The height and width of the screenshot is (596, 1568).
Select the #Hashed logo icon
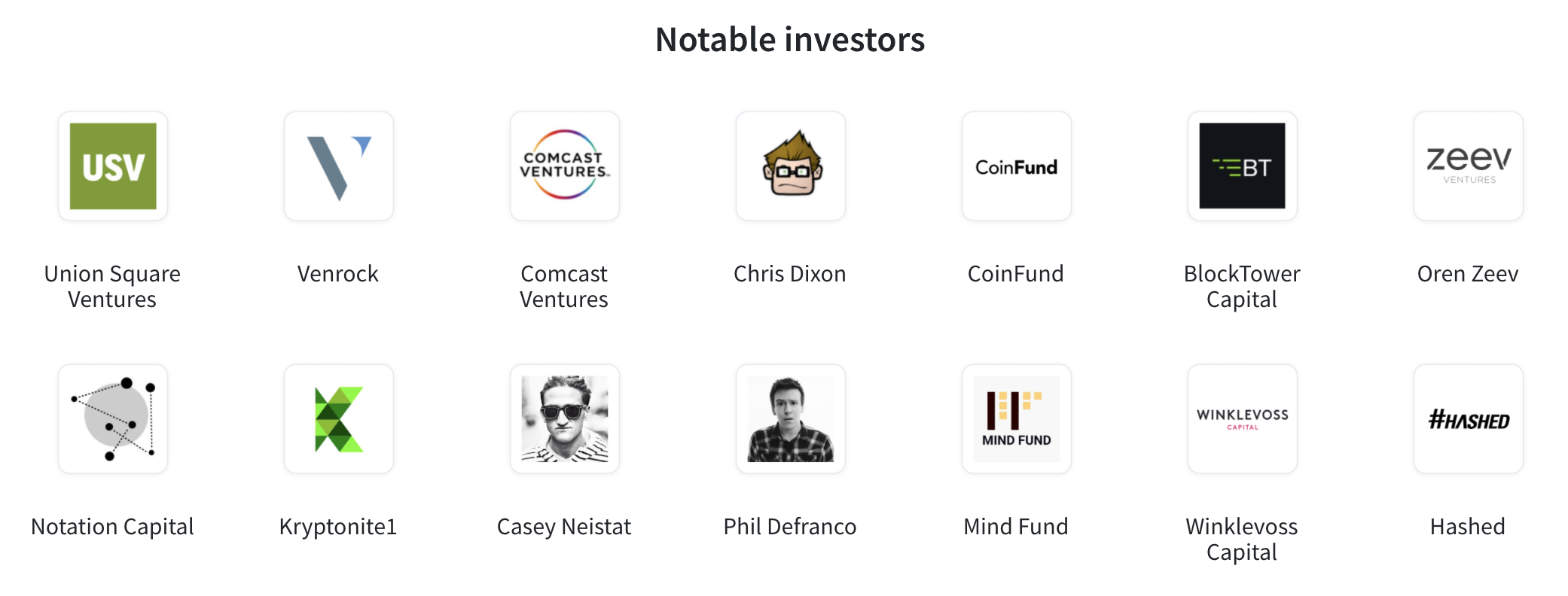(1469, 419)
